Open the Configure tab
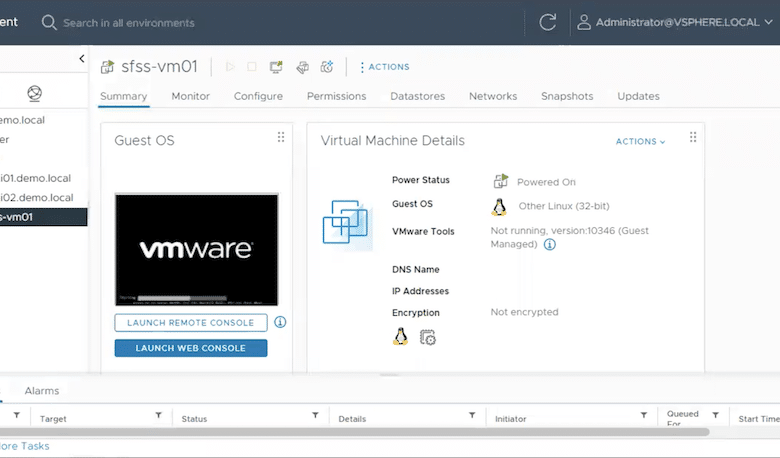 tap(258, 96)
